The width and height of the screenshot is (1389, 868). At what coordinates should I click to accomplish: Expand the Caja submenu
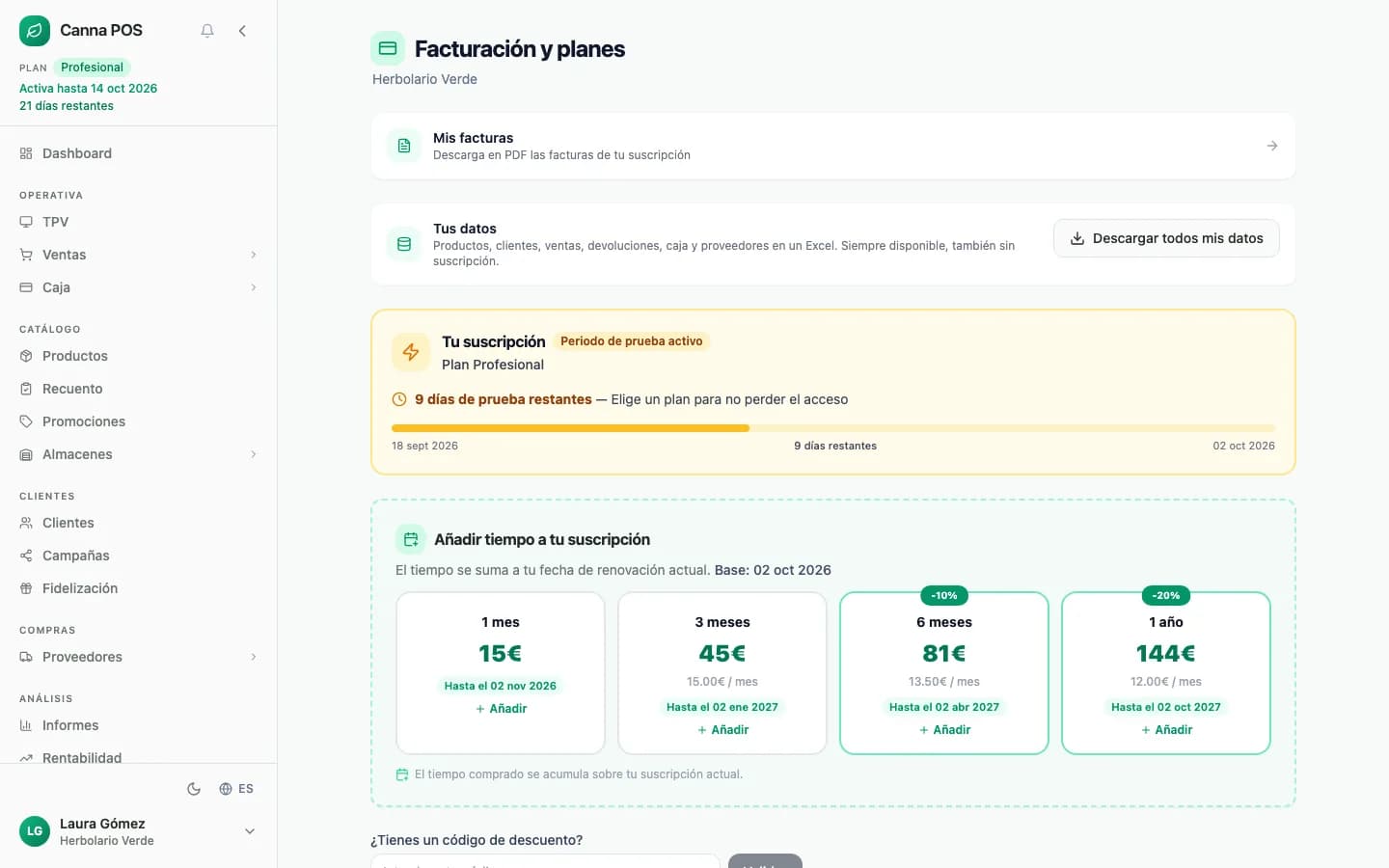[254, 287]
